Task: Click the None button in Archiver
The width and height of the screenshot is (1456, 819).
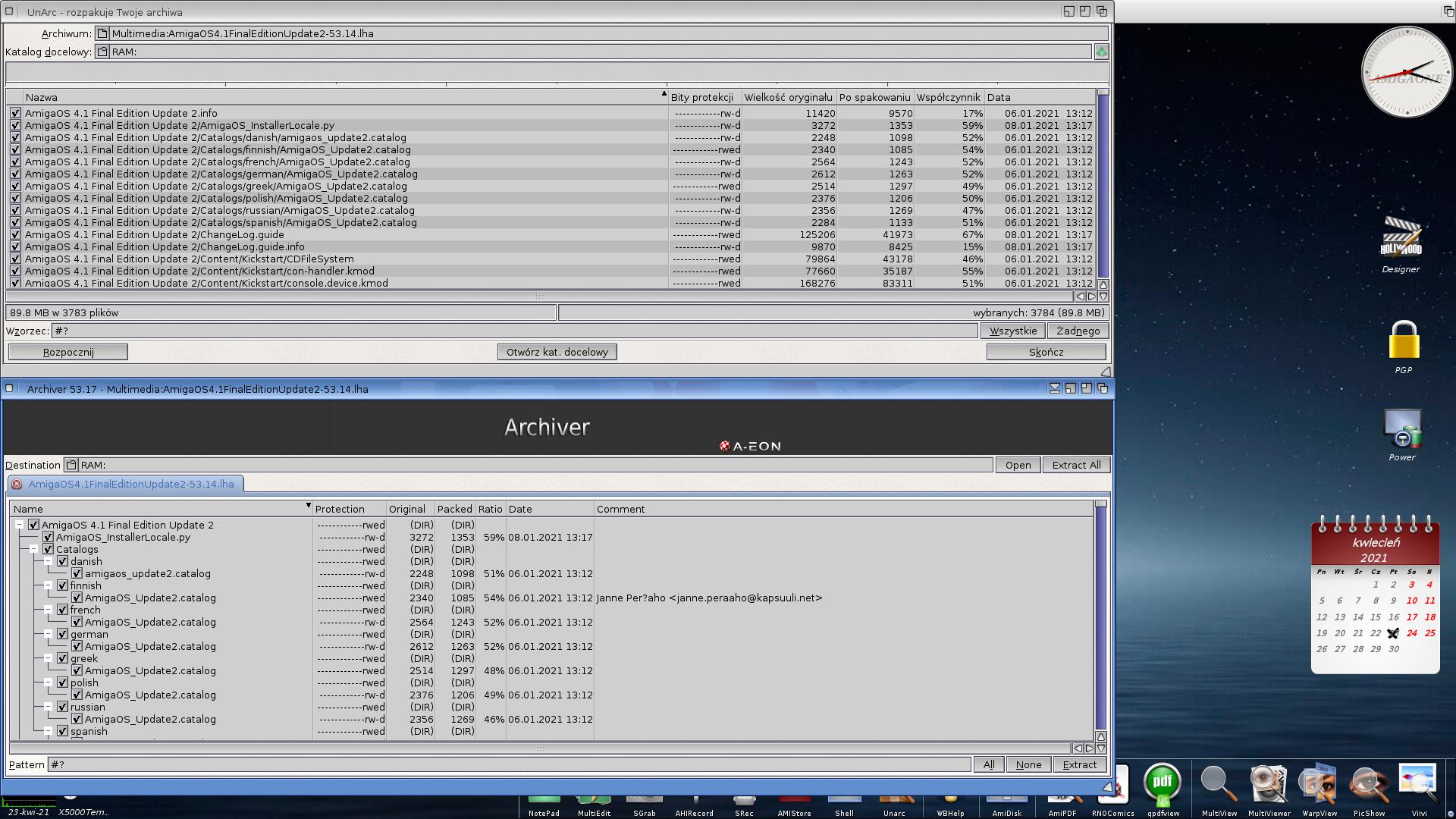Action: pos(1028,764)
